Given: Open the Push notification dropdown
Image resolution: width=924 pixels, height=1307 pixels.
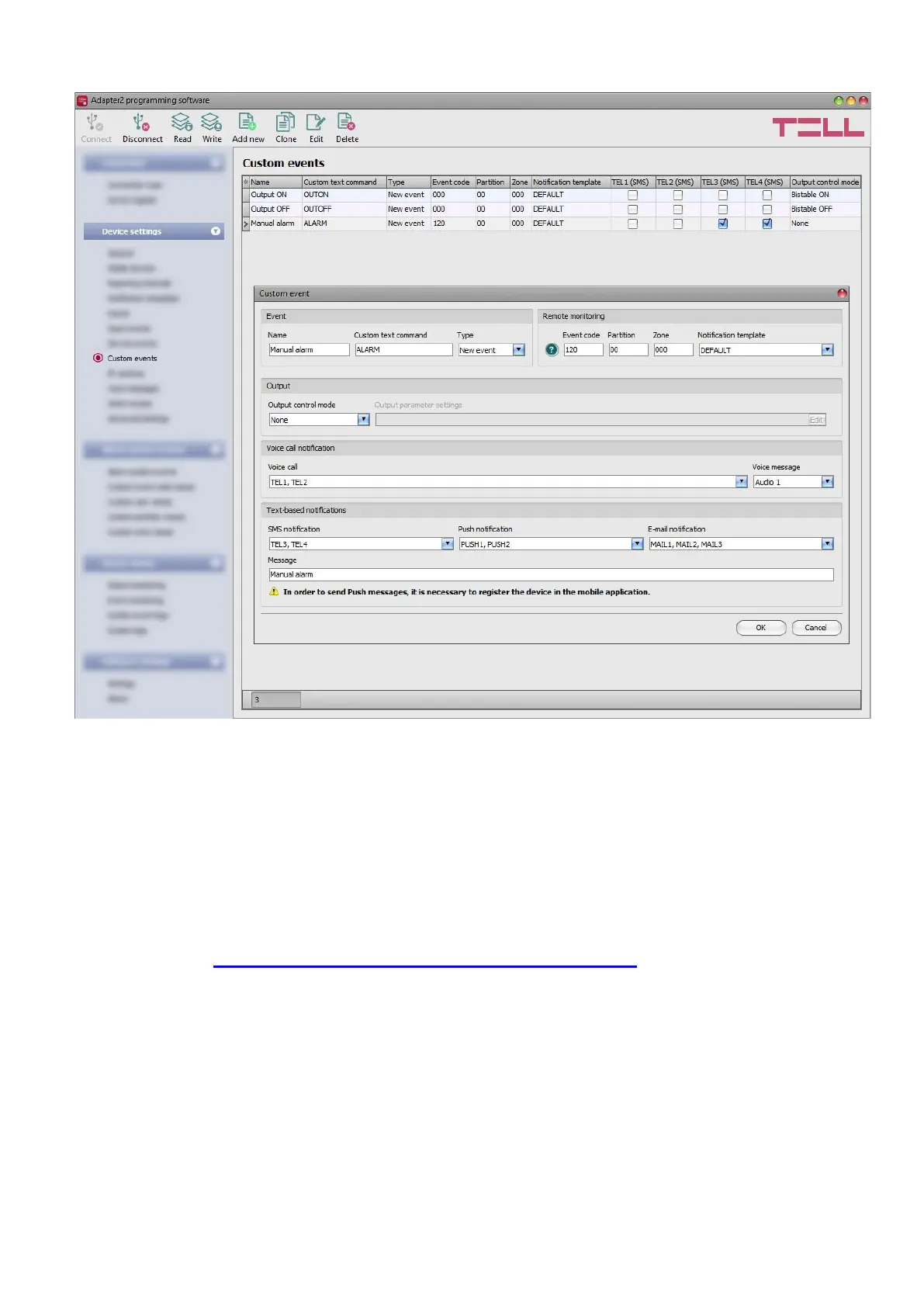Looking at the screenshot, I should 637,544.
